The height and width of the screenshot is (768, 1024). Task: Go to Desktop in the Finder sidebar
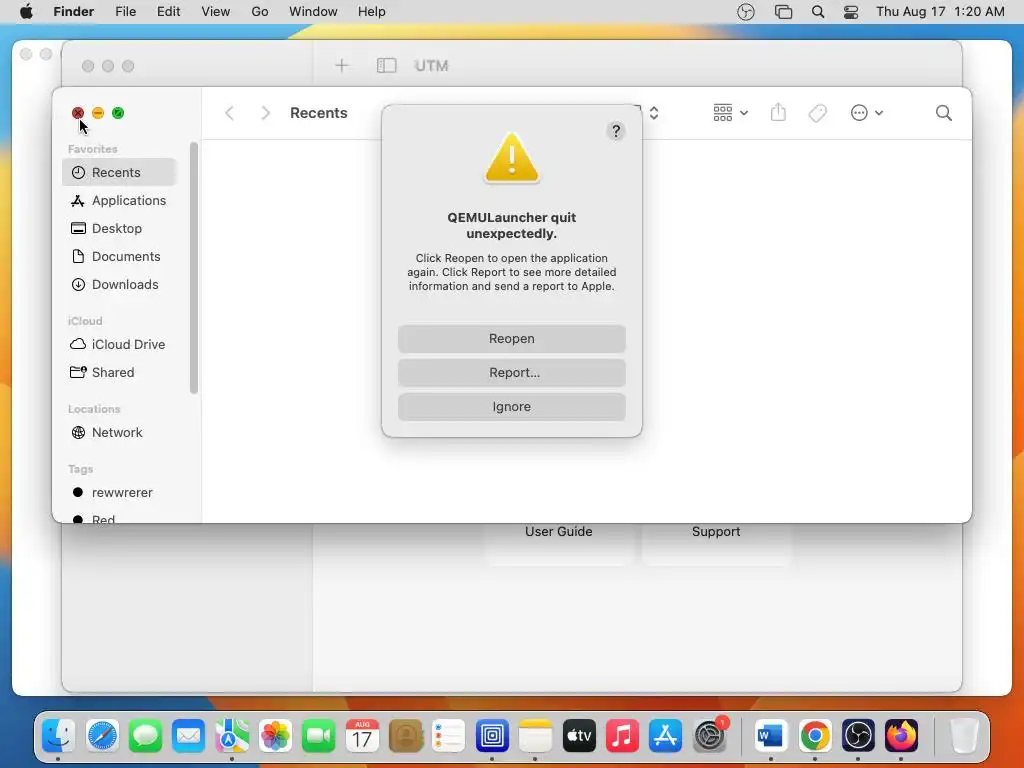pyautogui.click(x=120, y=229)
